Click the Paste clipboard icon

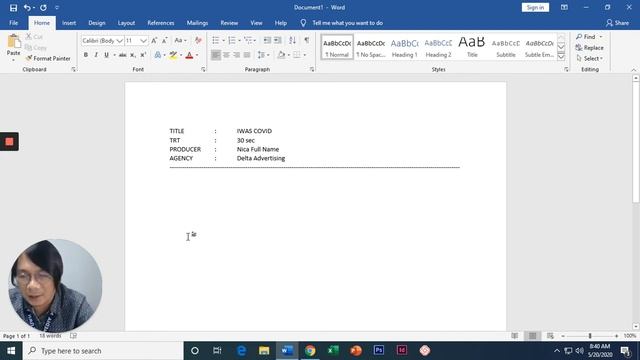(13, 42)
